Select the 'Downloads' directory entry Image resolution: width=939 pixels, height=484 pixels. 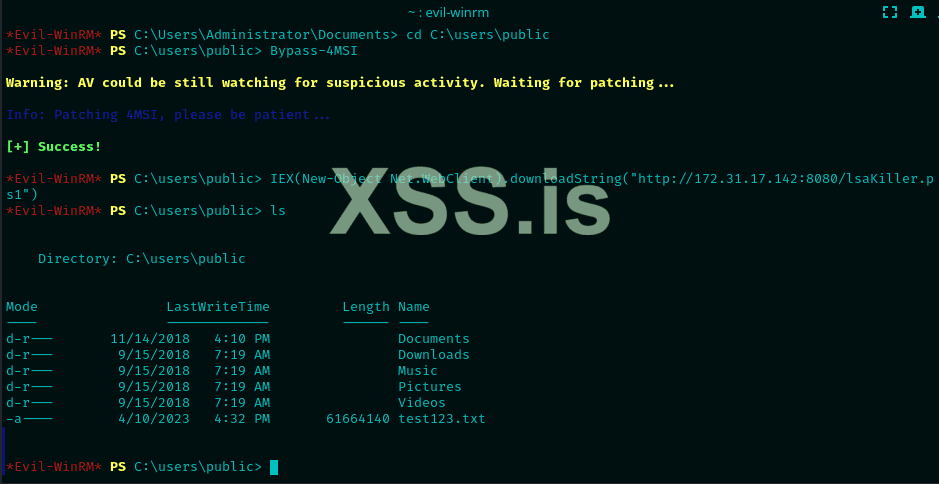[434, 355]
